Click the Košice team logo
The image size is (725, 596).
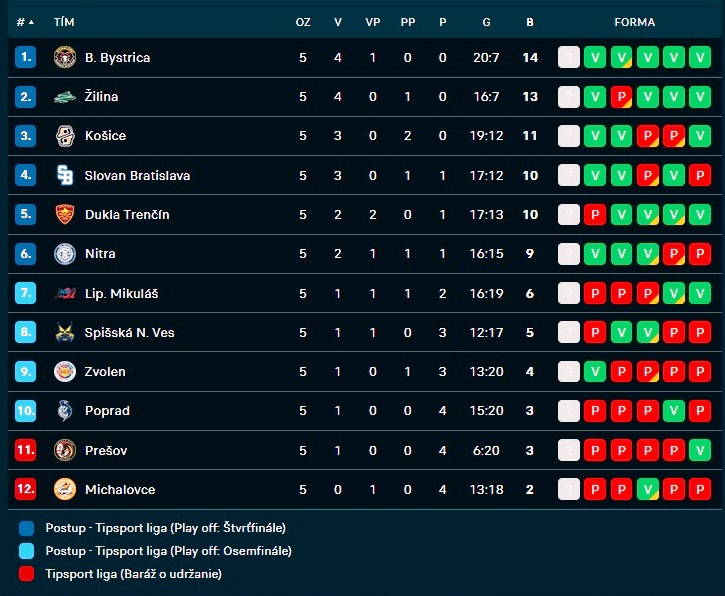pos(65,136)
